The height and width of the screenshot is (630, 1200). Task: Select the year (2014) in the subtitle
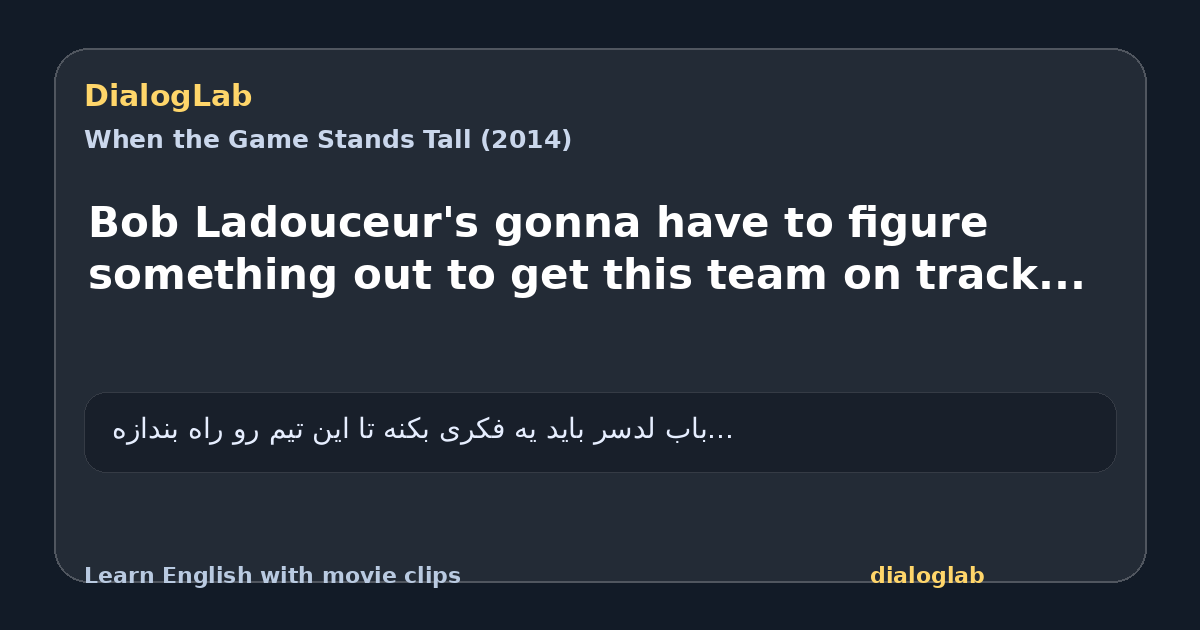coord(526,140)
